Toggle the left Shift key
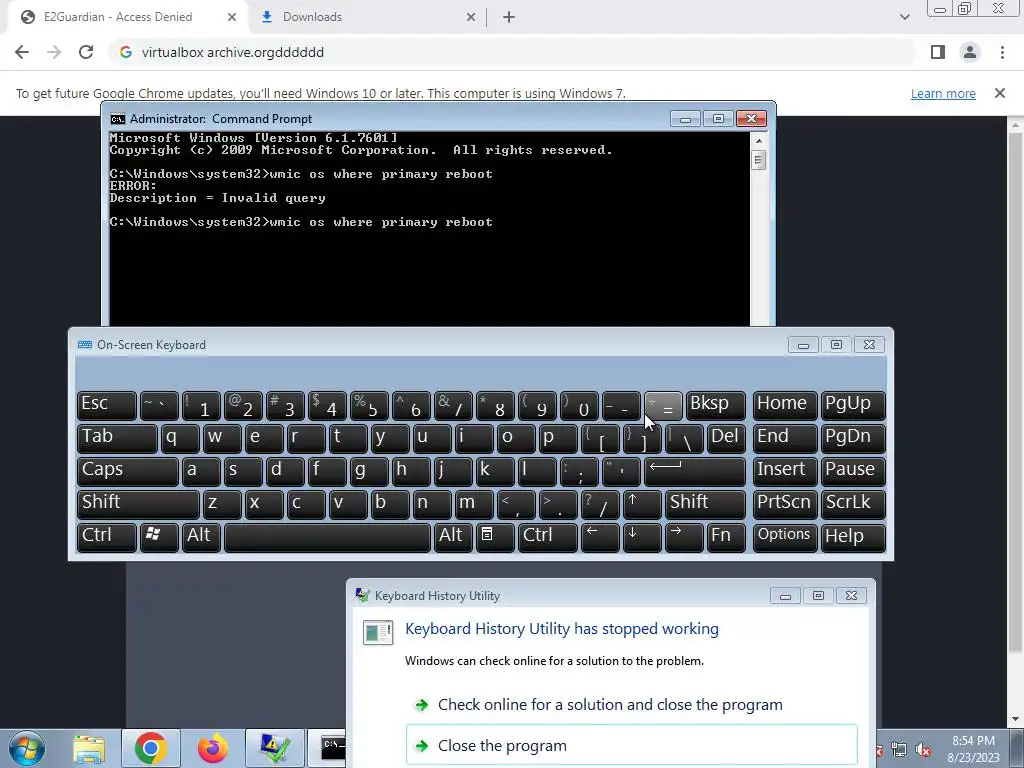 [138, 504]
